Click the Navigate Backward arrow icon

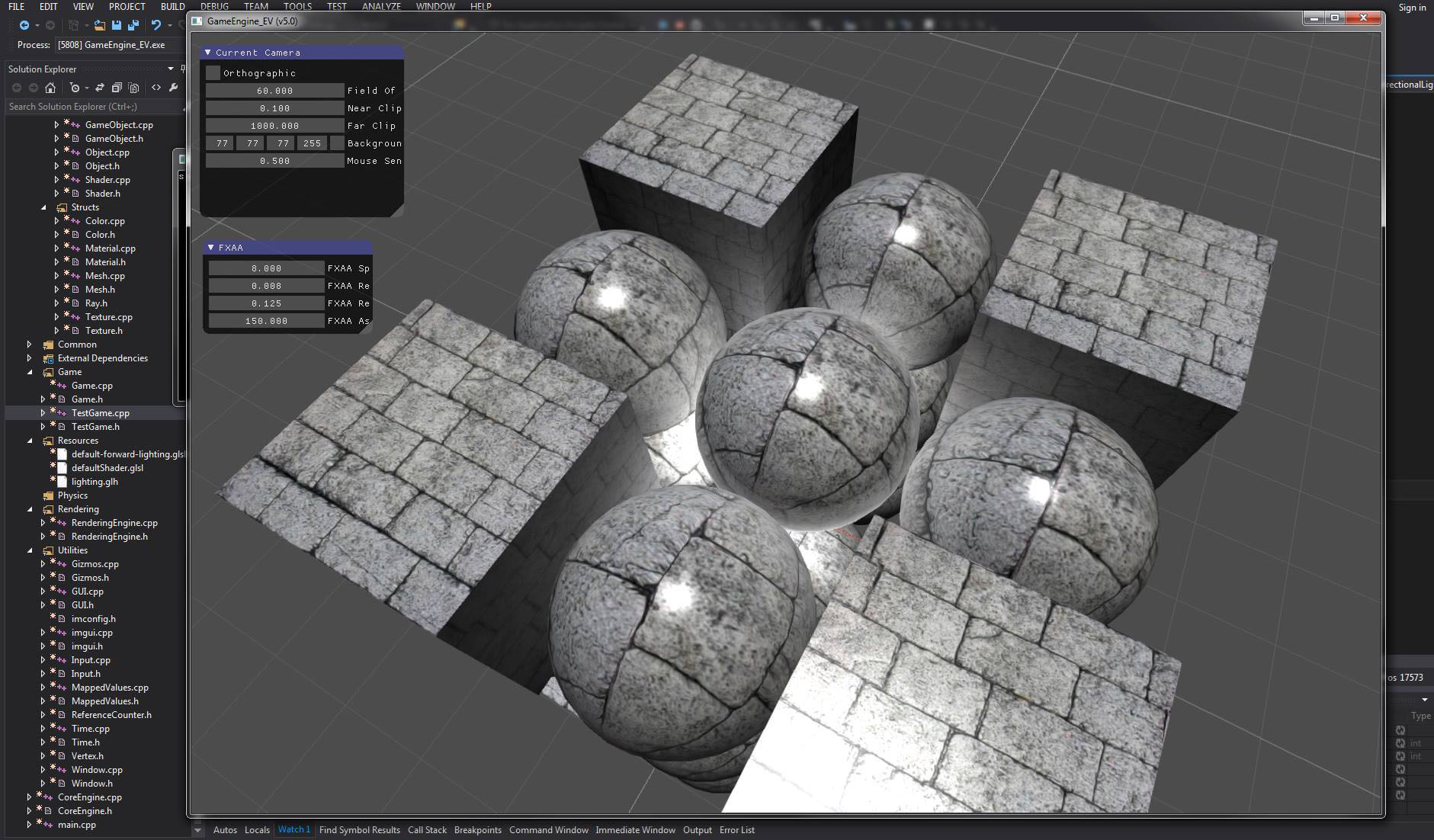(x=24, y=24)
